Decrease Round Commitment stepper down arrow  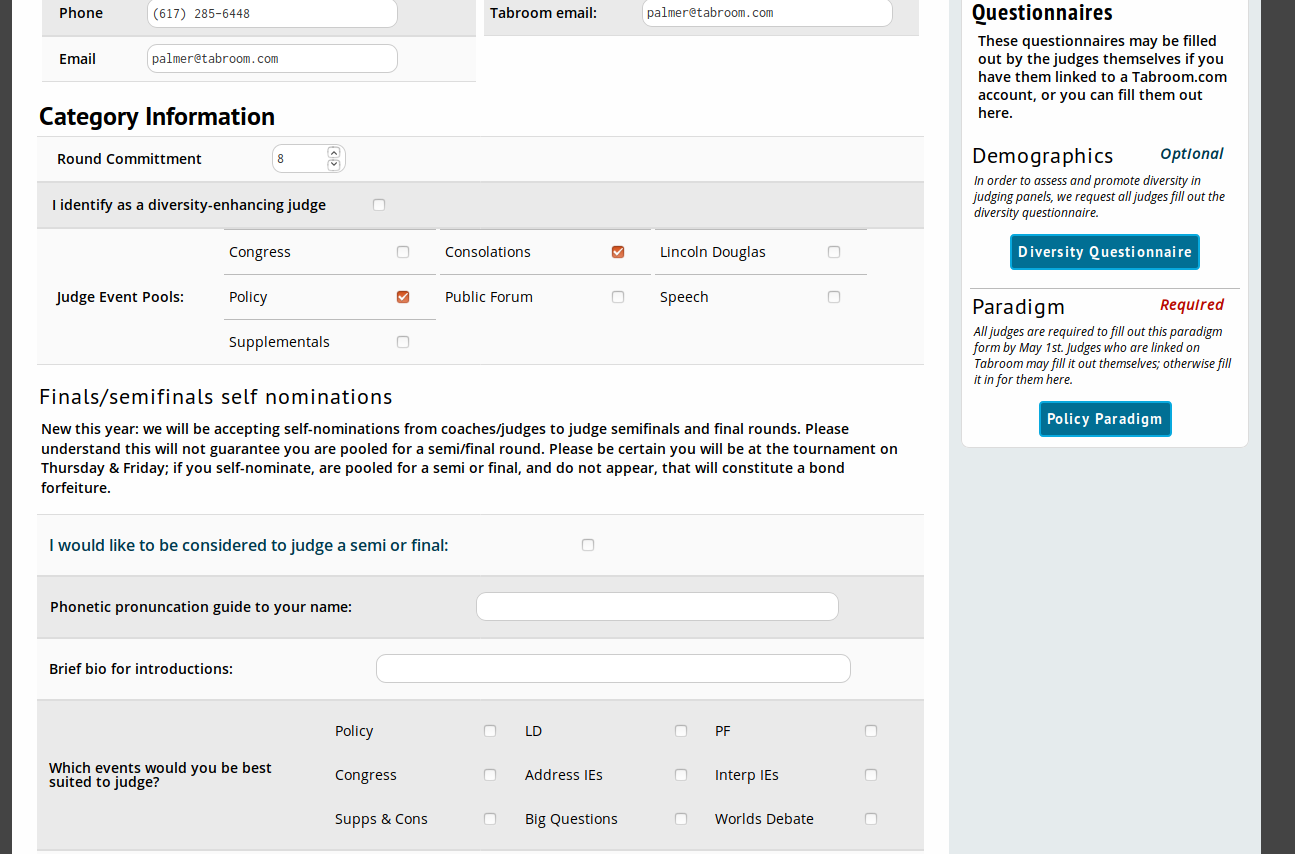coord(334,165)
